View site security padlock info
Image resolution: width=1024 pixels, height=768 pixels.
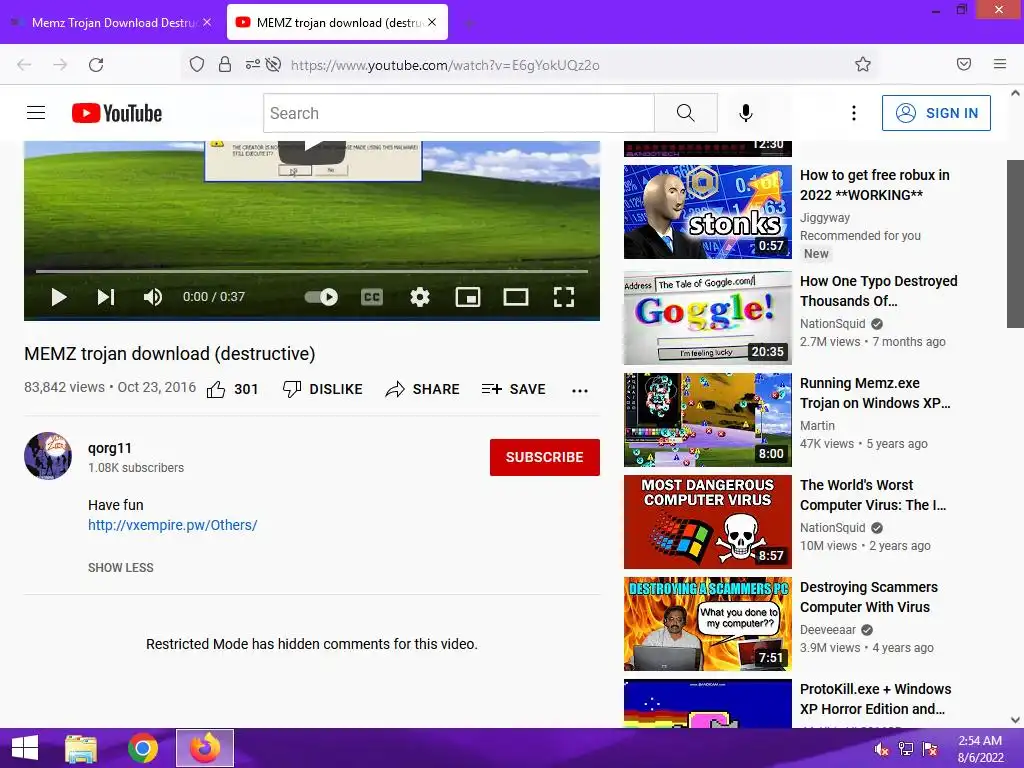[225, 64]
